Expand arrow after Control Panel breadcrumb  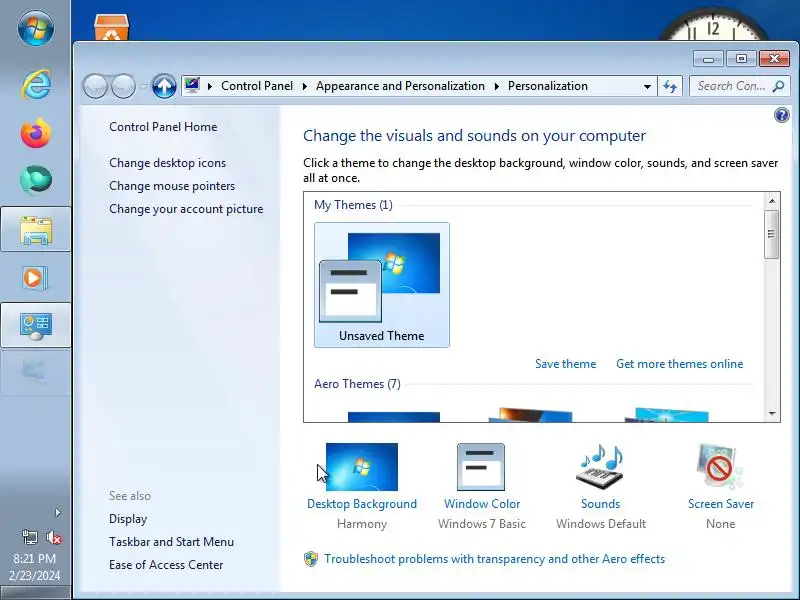coord(305,86)
